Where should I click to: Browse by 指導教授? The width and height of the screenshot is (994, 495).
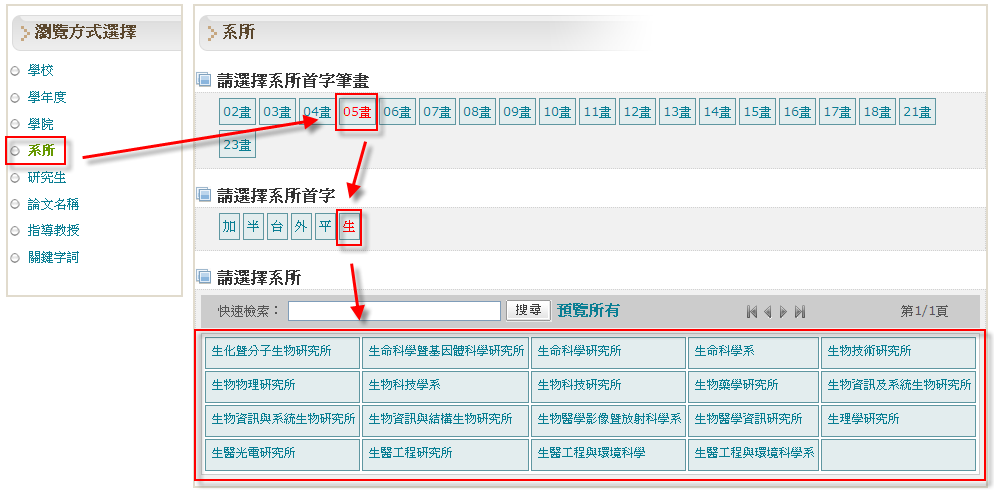click(x=53, y=231)
